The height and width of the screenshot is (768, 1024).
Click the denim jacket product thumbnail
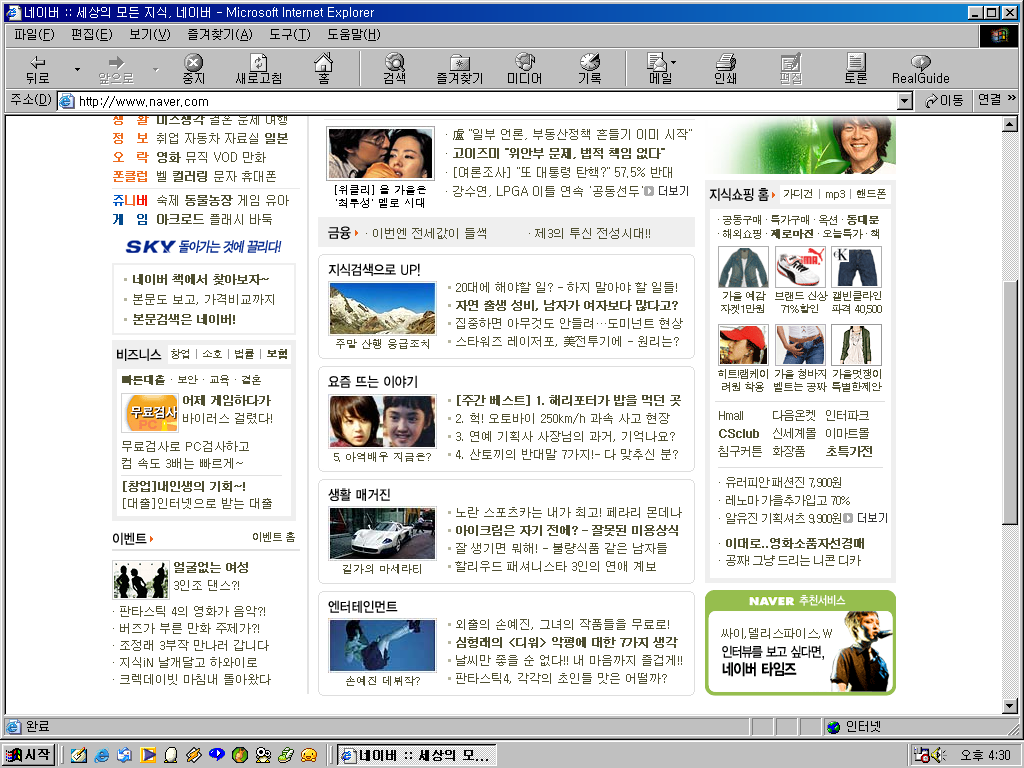click(743, 266)
